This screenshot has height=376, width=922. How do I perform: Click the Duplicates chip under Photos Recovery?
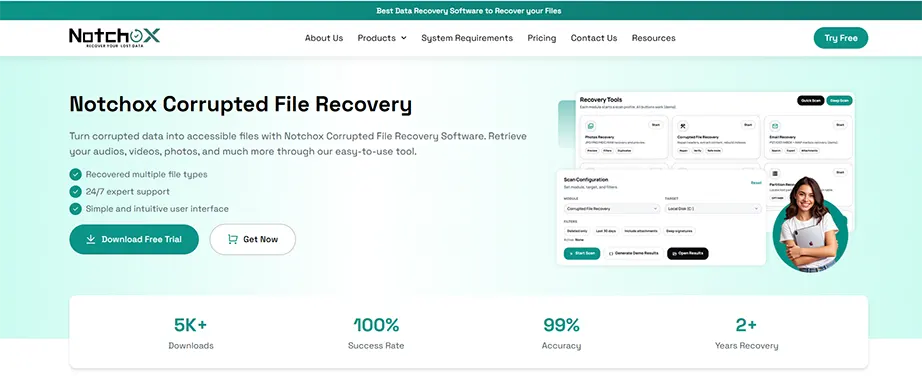[624, 151]
